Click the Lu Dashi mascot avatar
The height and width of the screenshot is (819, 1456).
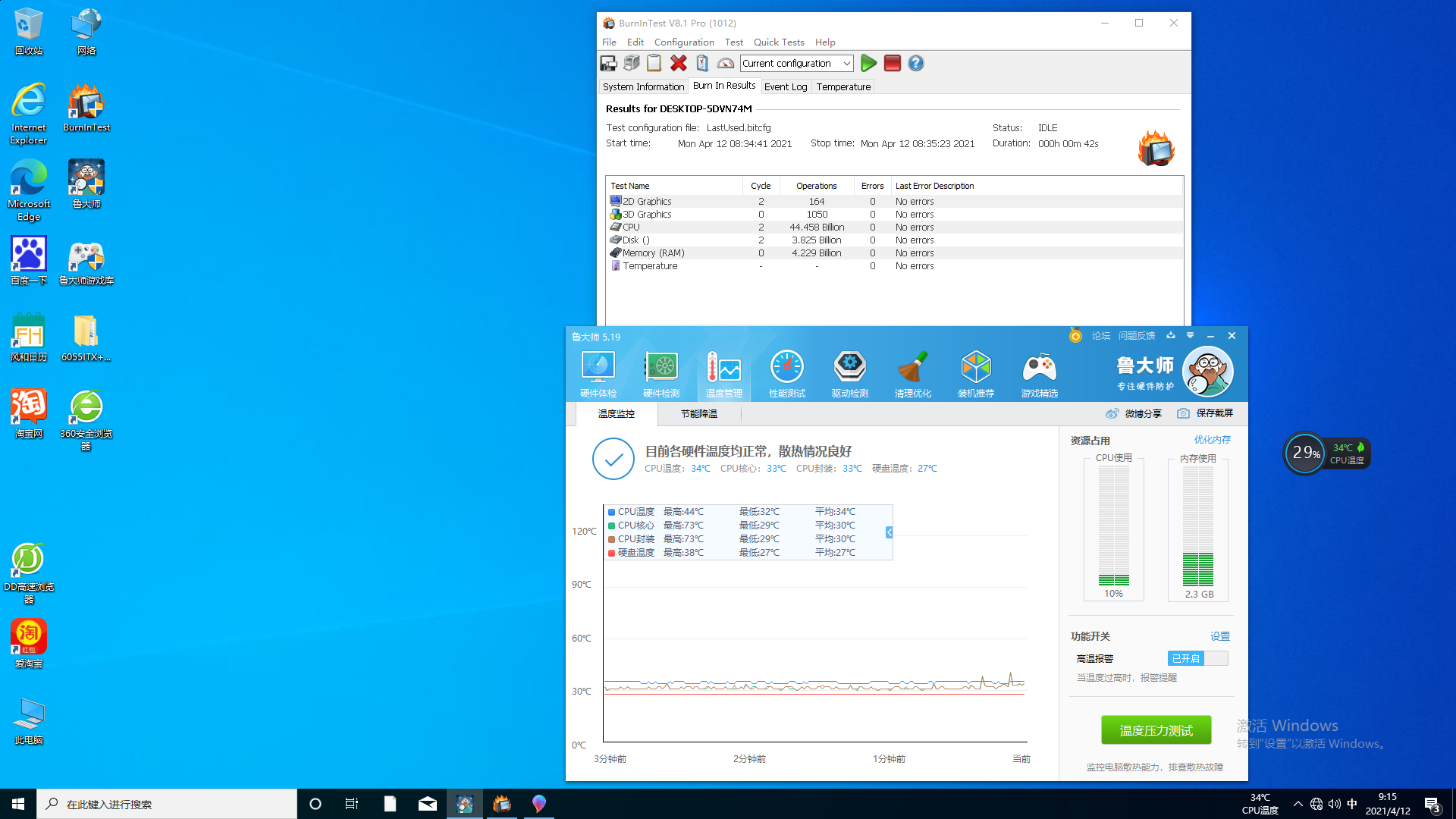tap(1208, 372)
